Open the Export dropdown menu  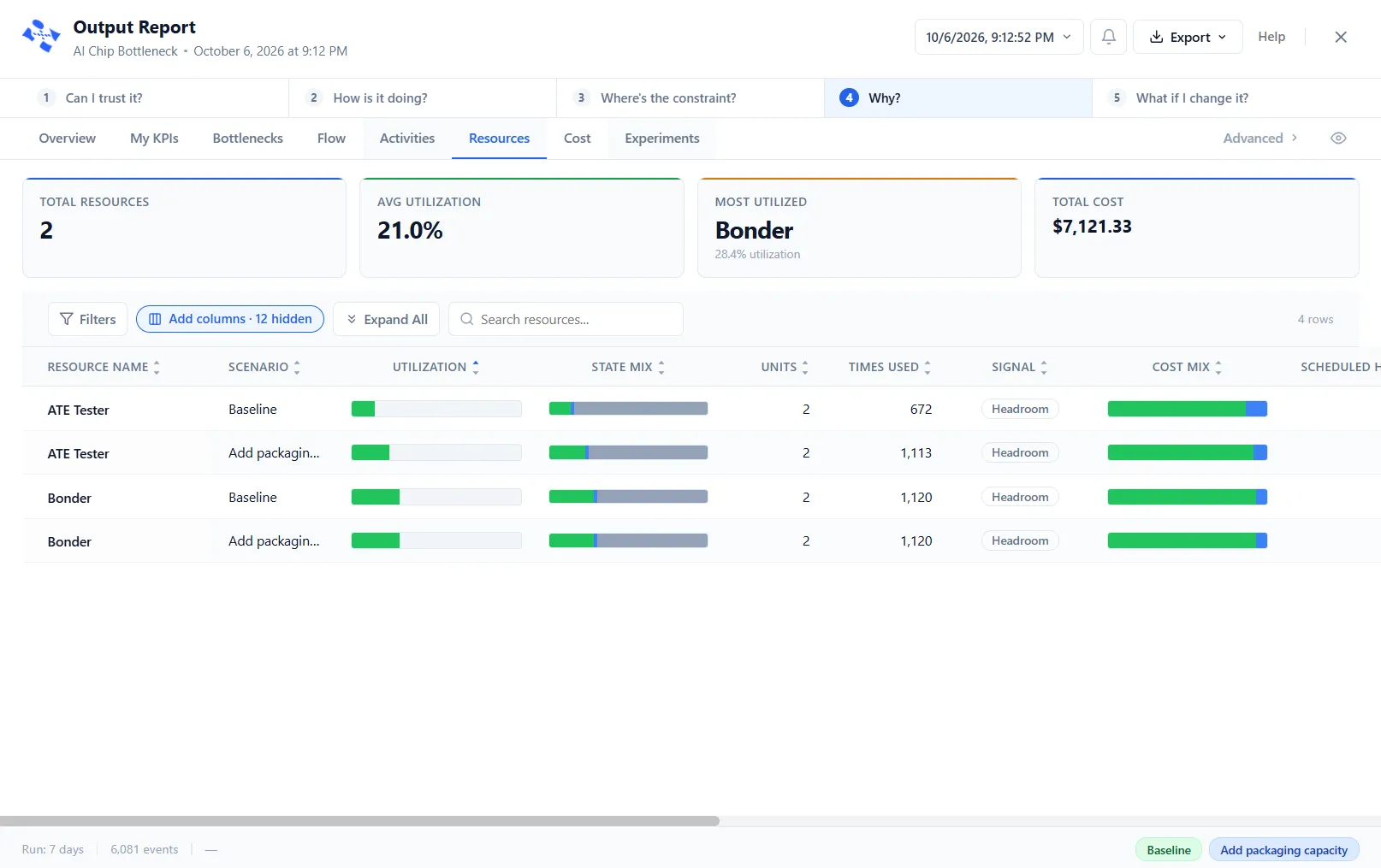[1188, 37]
